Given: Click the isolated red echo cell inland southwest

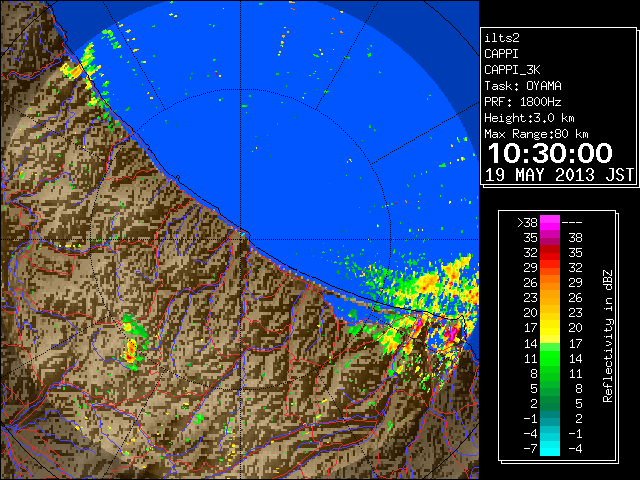Looking at the screenshot, I should click(131, 353).
